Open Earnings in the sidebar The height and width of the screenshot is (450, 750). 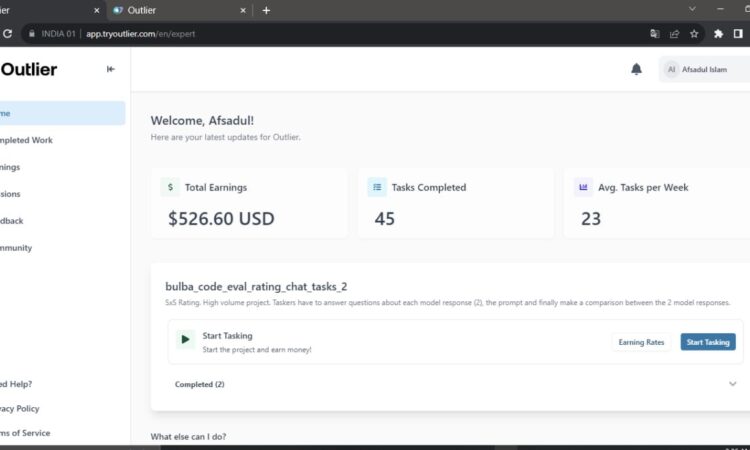click(x=10, y=167)
